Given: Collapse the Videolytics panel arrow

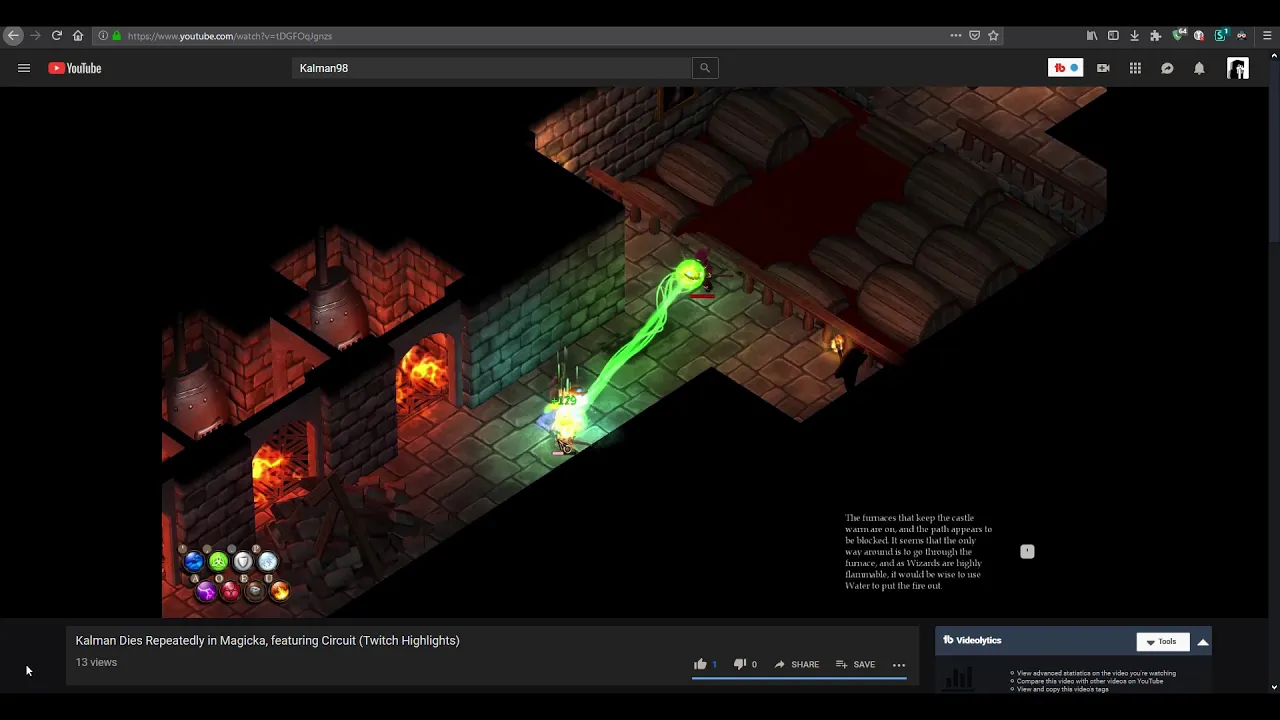Looking at the screenshot, I should coord(1203,642).
